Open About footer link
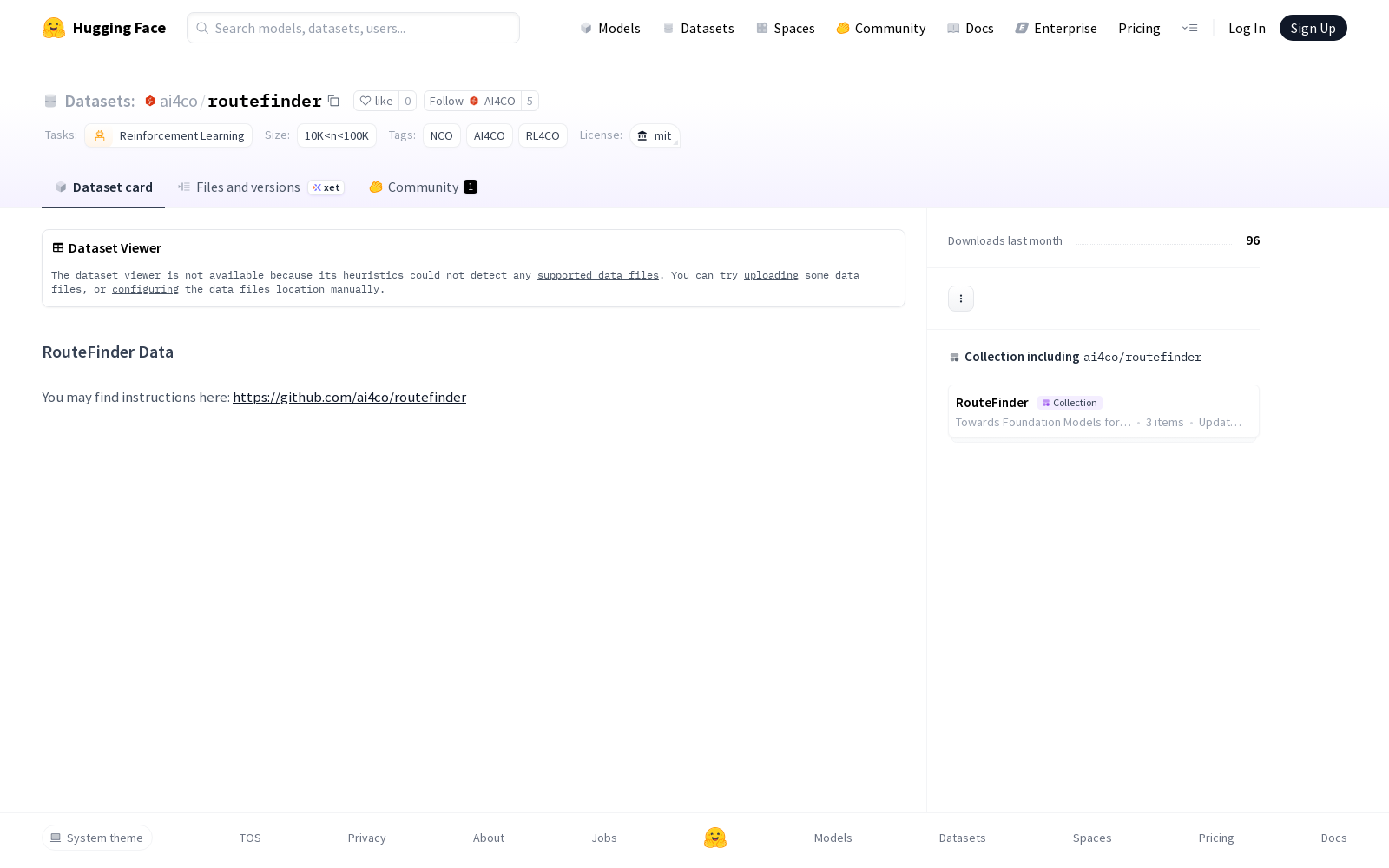 tap(489, 838)
